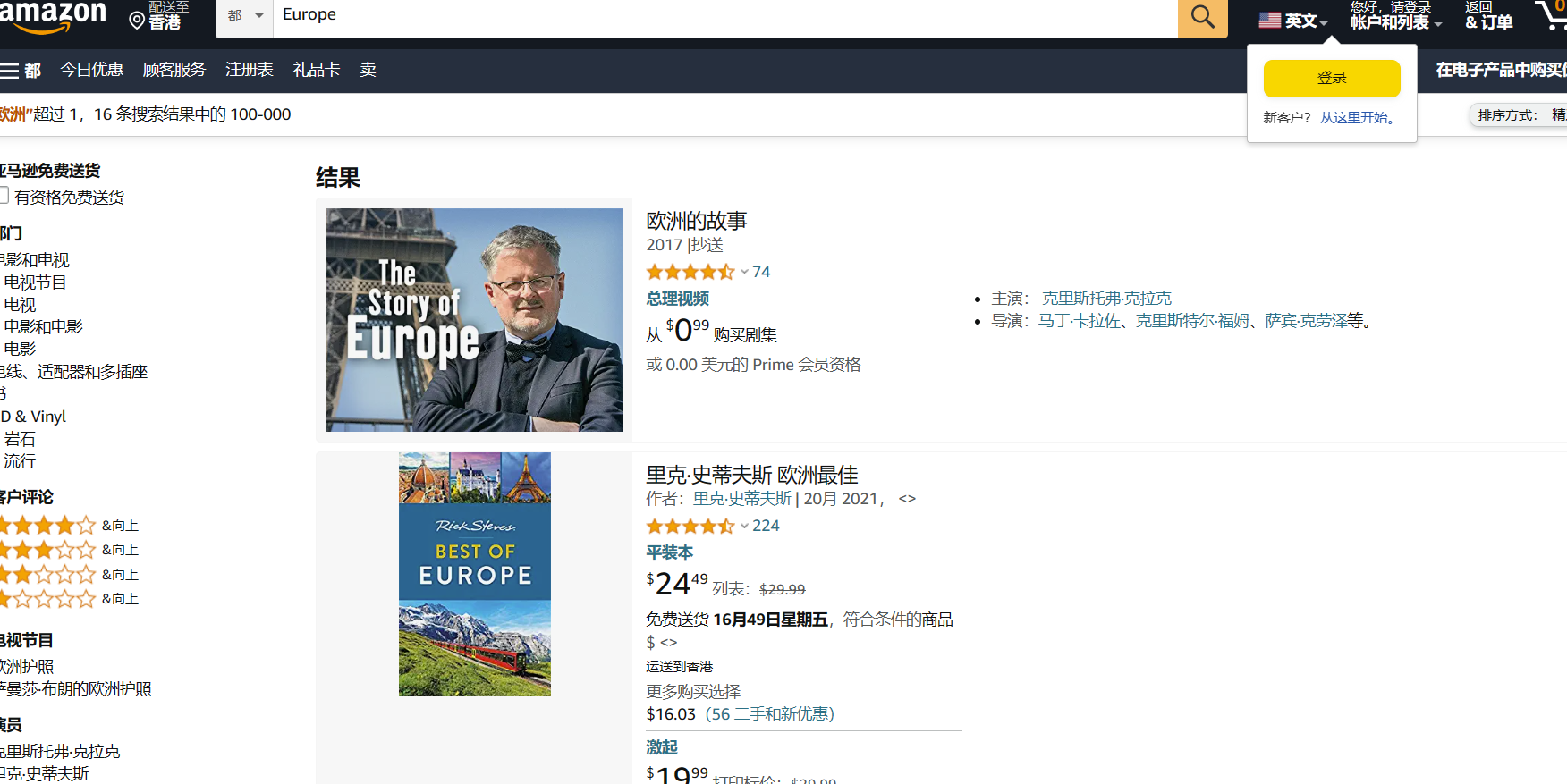Filter reviews by four stars and up
This screenshot has height=784, width=1567.
[69, 526]
